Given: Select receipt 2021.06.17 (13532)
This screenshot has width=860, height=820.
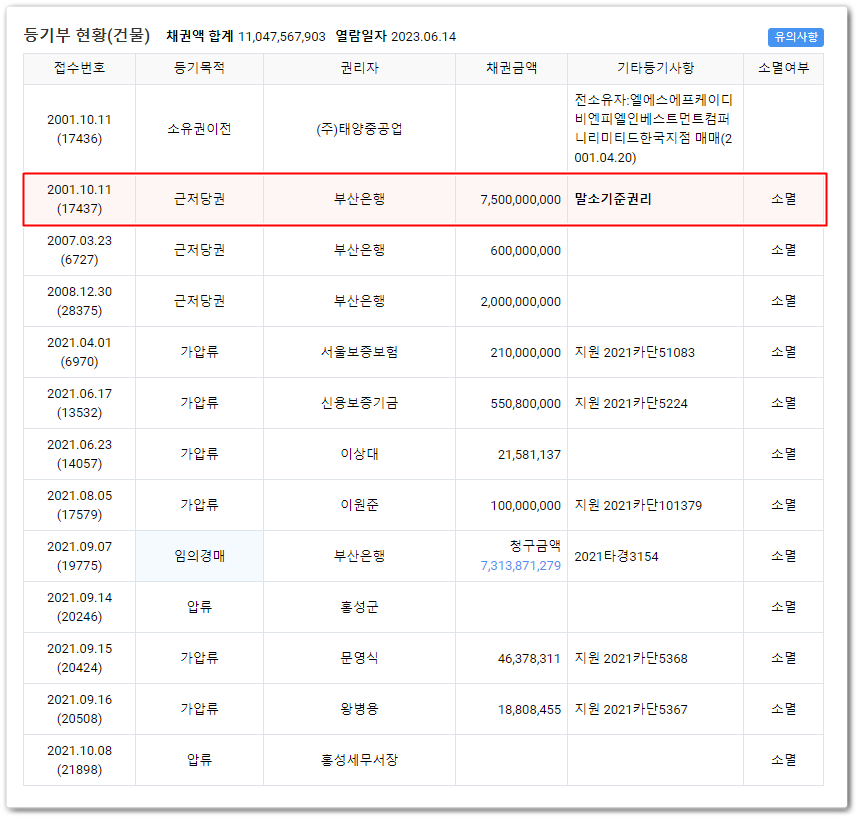Looking at the screenshot, I should click(x=80, y=403).
